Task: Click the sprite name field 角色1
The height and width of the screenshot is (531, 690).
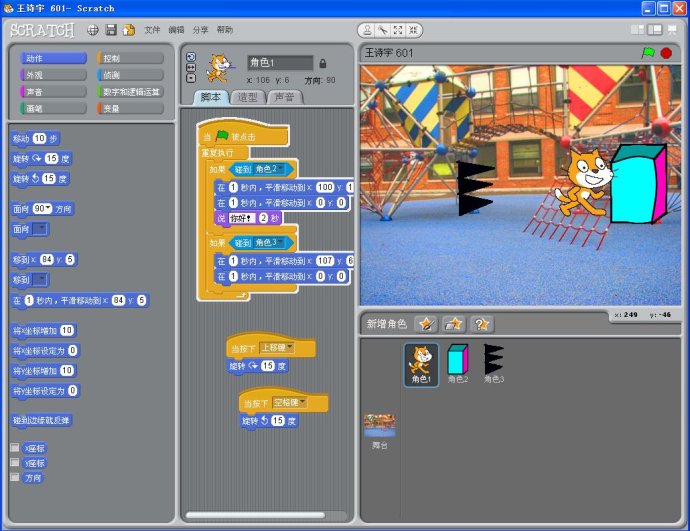Action: (x=280, y=63)
